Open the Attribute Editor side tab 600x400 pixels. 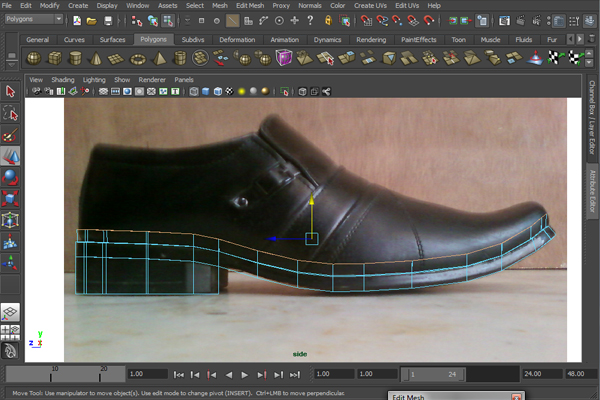click(x=592, y=191)
